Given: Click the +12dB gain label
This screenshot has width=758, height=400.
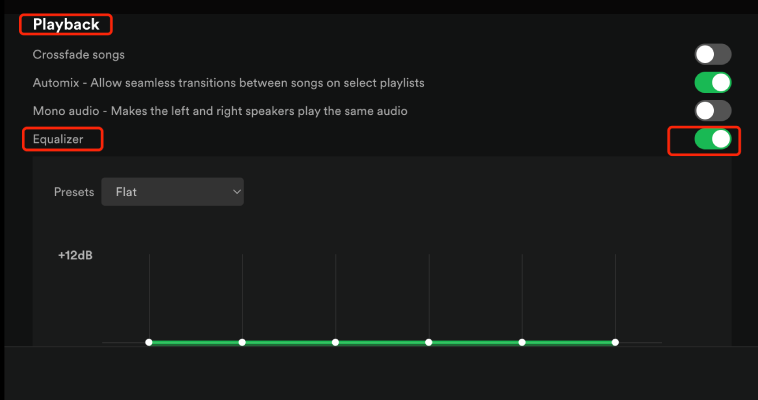Looking at the screenshot, I should click(x=75, y=256).
